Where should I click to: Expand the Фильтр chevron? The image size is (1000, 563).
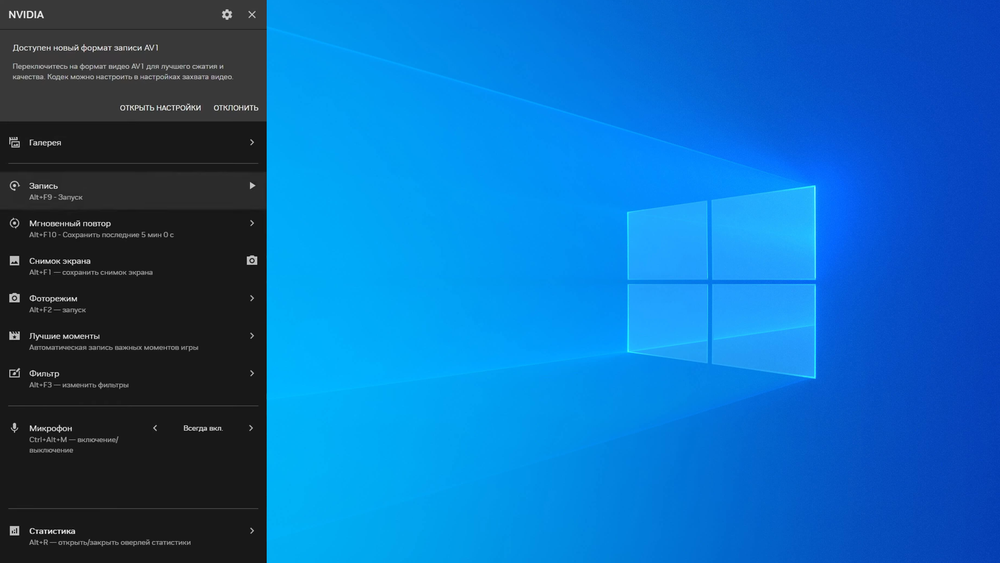coord(252,373)
